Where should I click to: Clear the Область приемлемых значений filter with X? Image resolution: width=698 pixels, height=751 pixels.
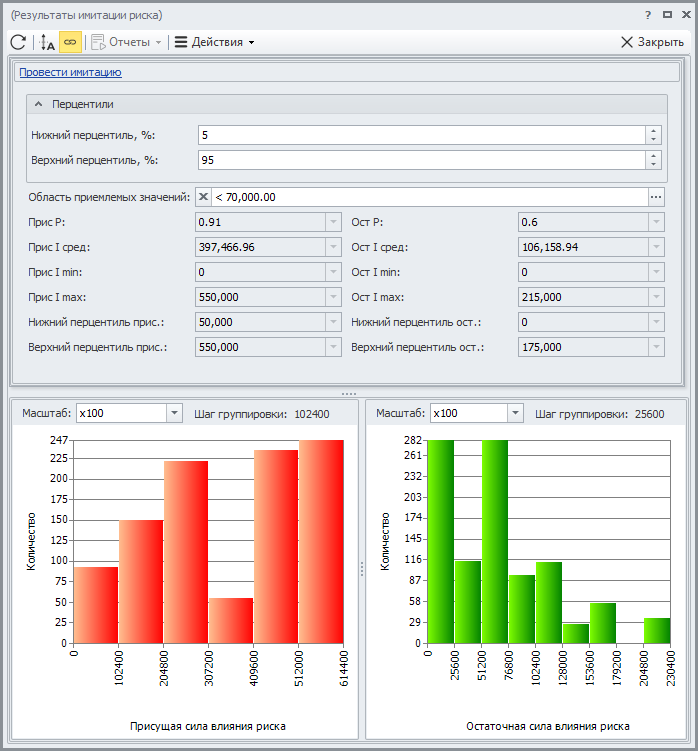pyautogui.click(x=202, y=197)
